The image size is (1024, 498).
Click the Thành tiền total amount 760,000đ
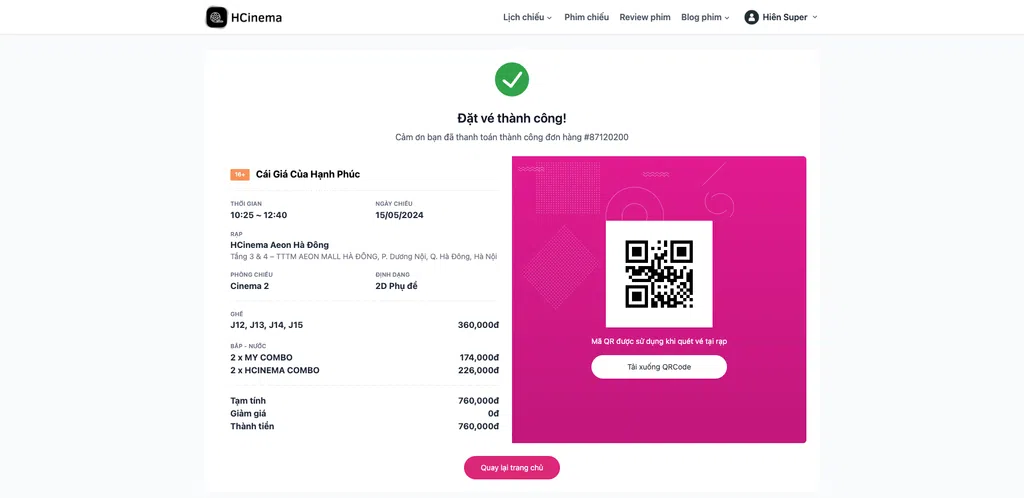click(x=479, y=426)
